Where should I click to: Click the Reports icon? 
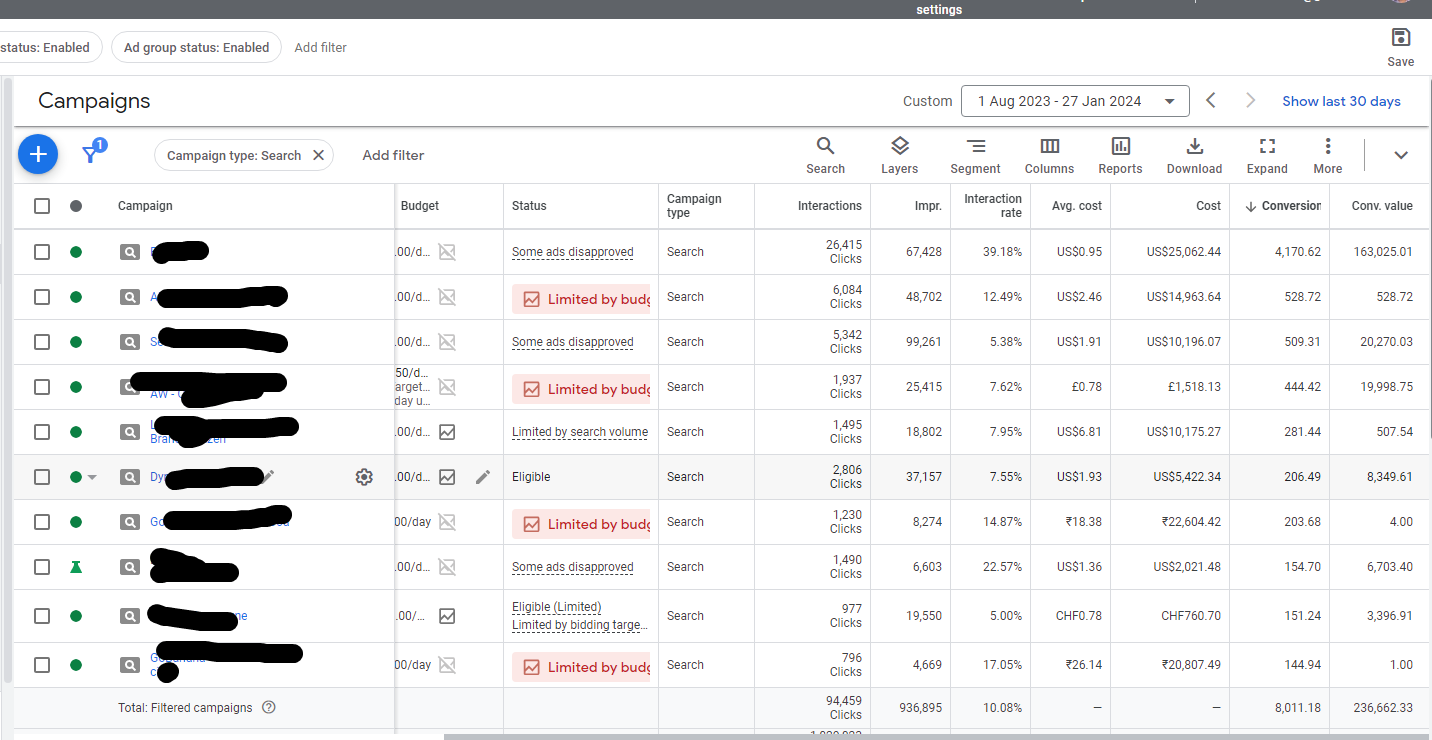point(1120,155)
